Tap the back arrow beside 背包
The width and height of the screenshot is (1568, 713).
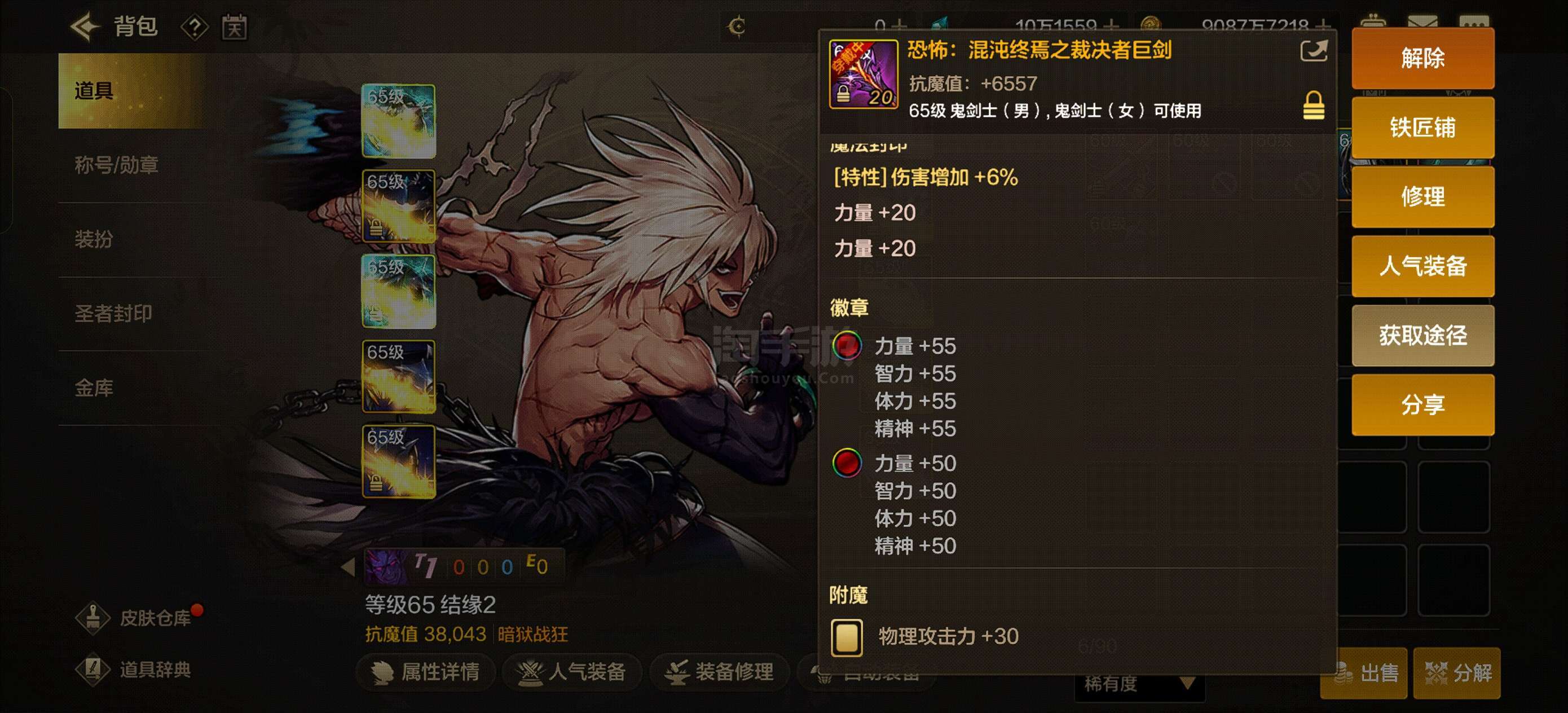coord(85,27)
